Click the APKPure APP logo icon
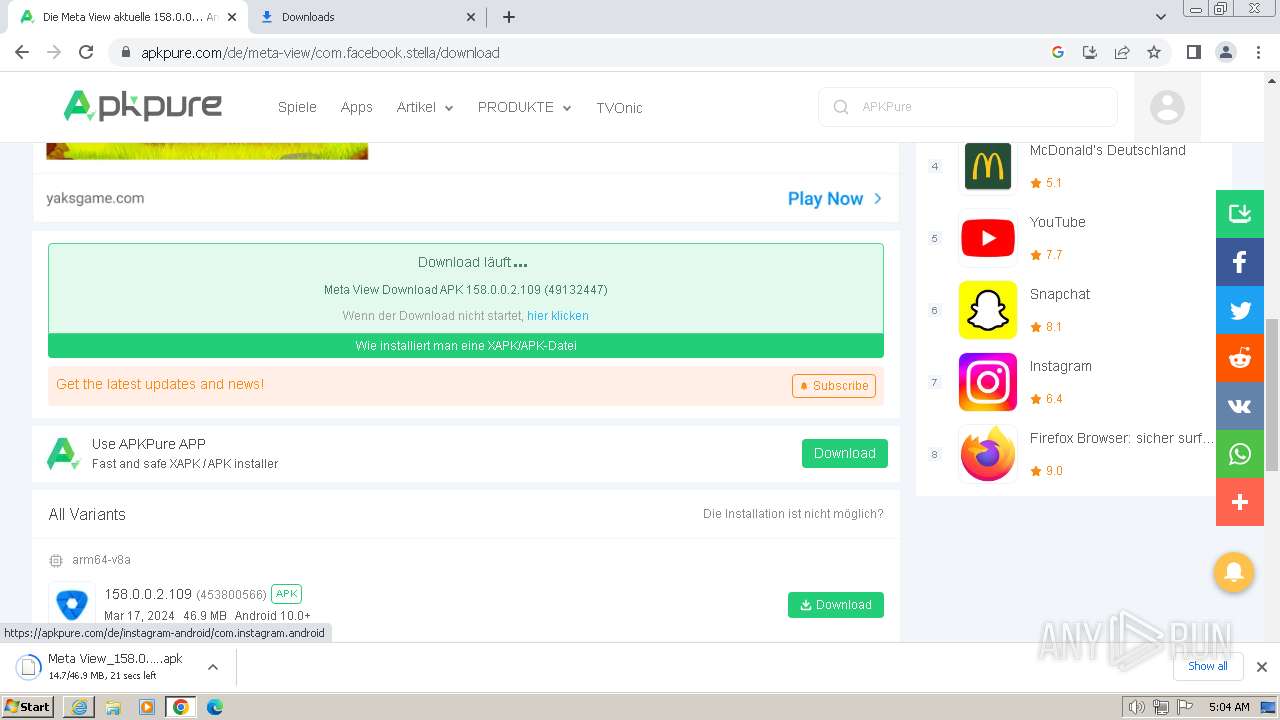Screen dimensions: 1280x720 pos(63,454)
